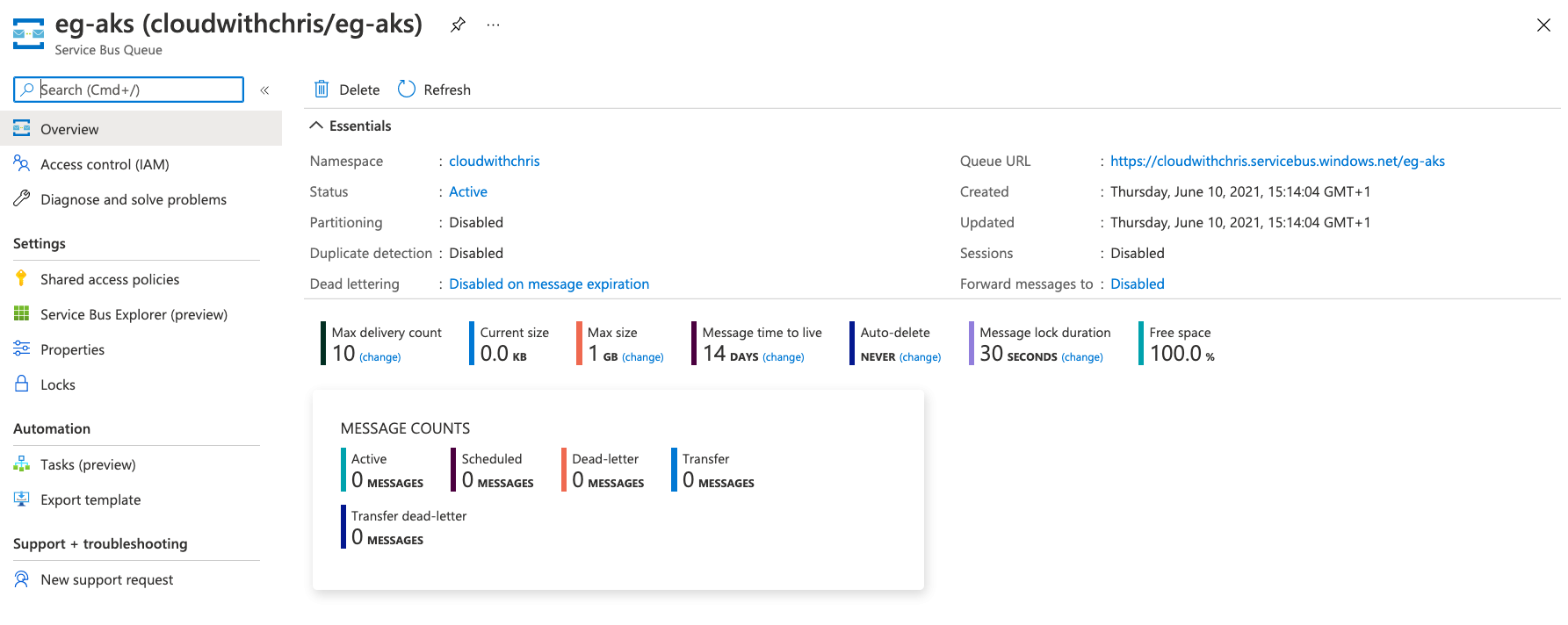This screenshot has width=1568, height=625.
Task: Click the wrench Diagnose icon
Action: click(x=22, y=198)
